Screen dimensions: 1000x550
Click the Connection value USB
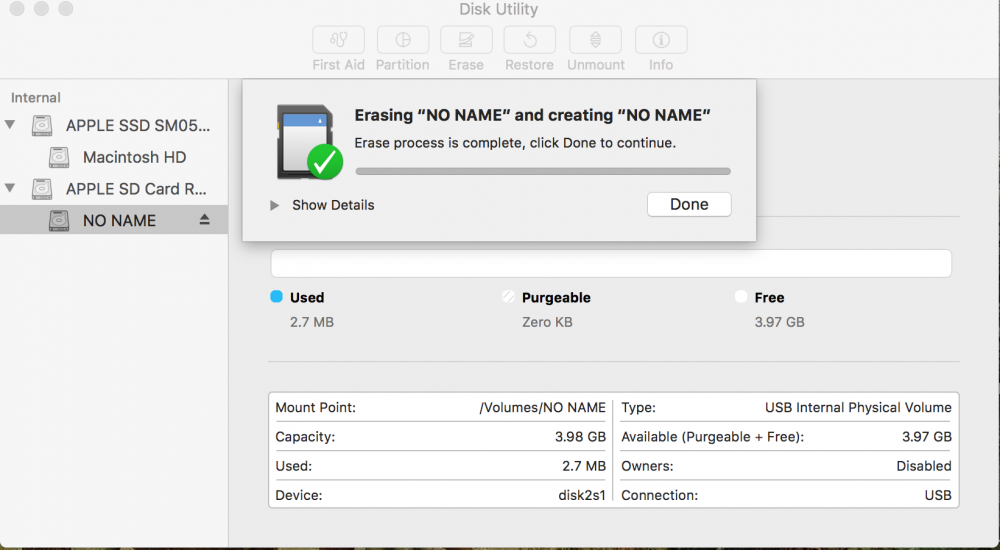tap(938, 495)
